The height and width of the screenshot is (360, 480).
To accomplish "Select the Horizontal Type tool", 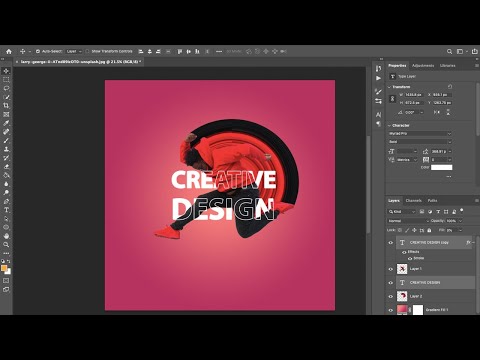I will 6,210.
